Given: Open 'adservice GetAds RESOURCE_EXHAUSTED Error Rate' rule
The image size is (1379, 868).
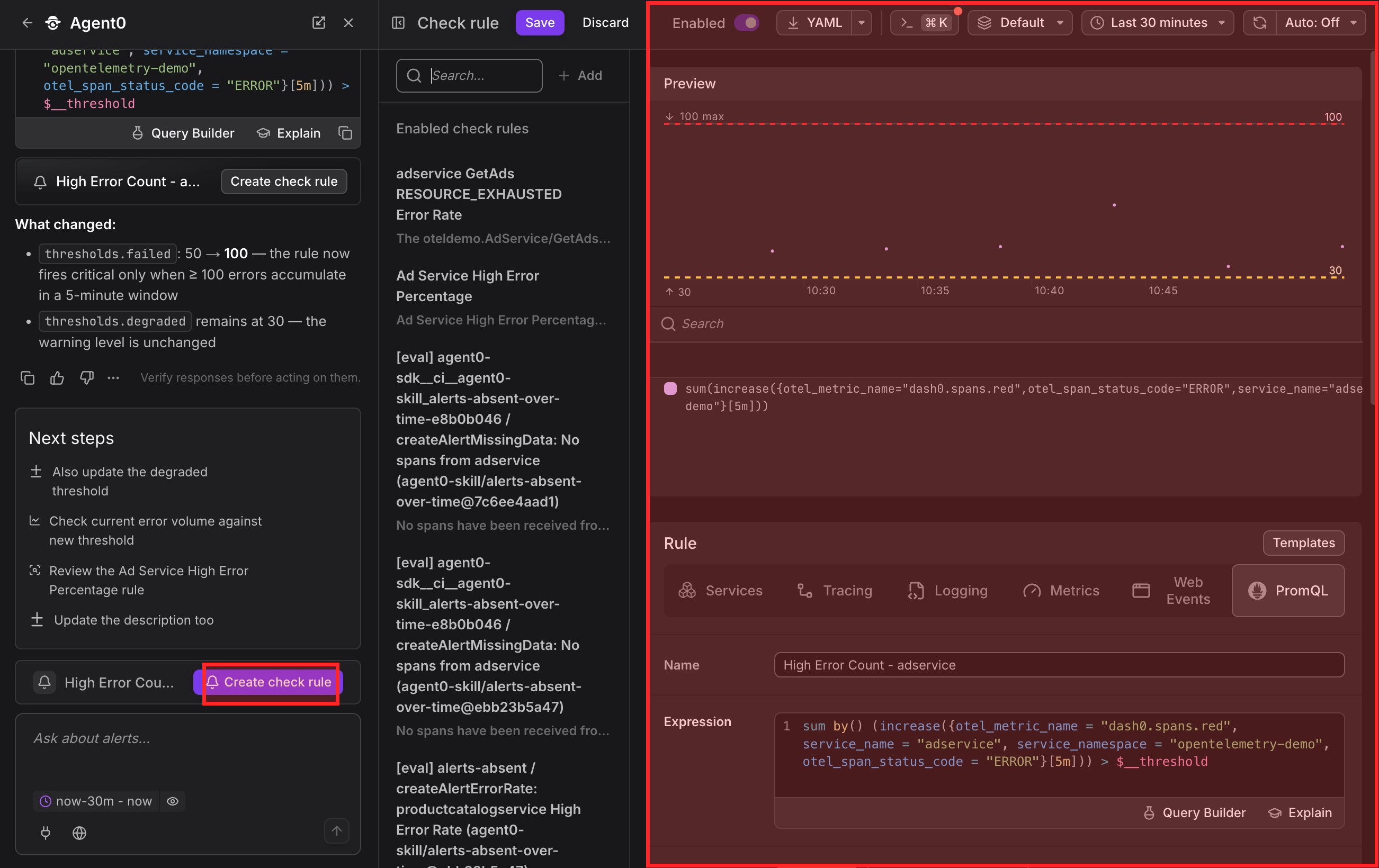Looking at the screenshot, I should point(504,205).
